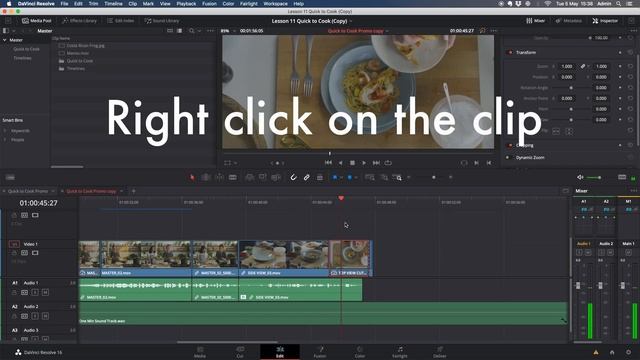The height and width of the screenshot is (360, 640).
Task: Click the Insert Clip icon
Action: (x=249, y=177)
